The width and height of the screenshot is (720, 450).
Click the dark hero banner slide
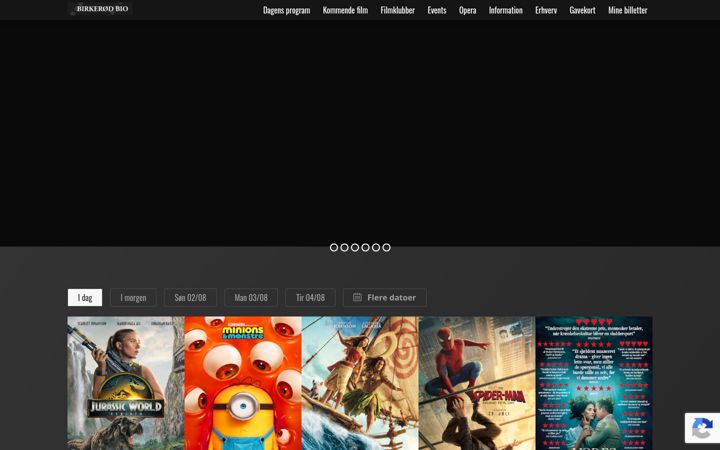point(360,131)
